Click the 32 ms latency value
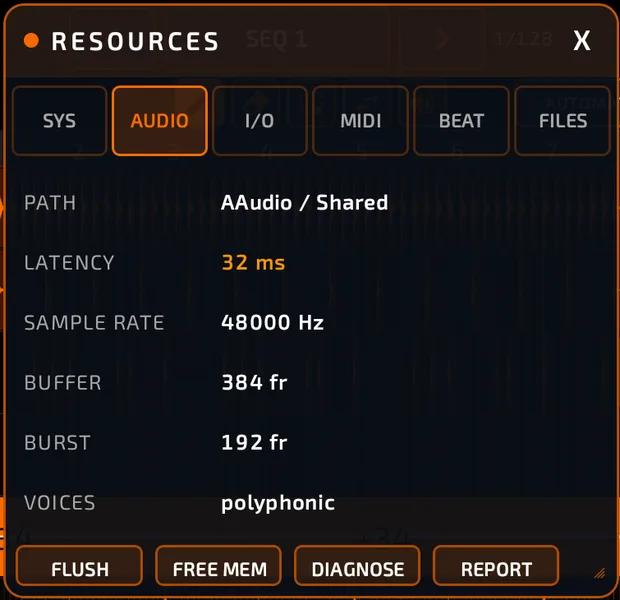 click(x=253, y=263)
